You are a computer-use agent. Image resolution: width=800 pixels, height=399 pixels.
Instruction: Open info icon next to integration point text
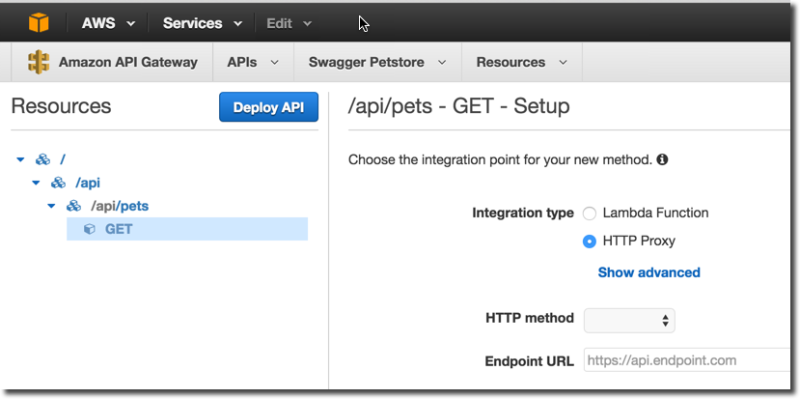662,160
